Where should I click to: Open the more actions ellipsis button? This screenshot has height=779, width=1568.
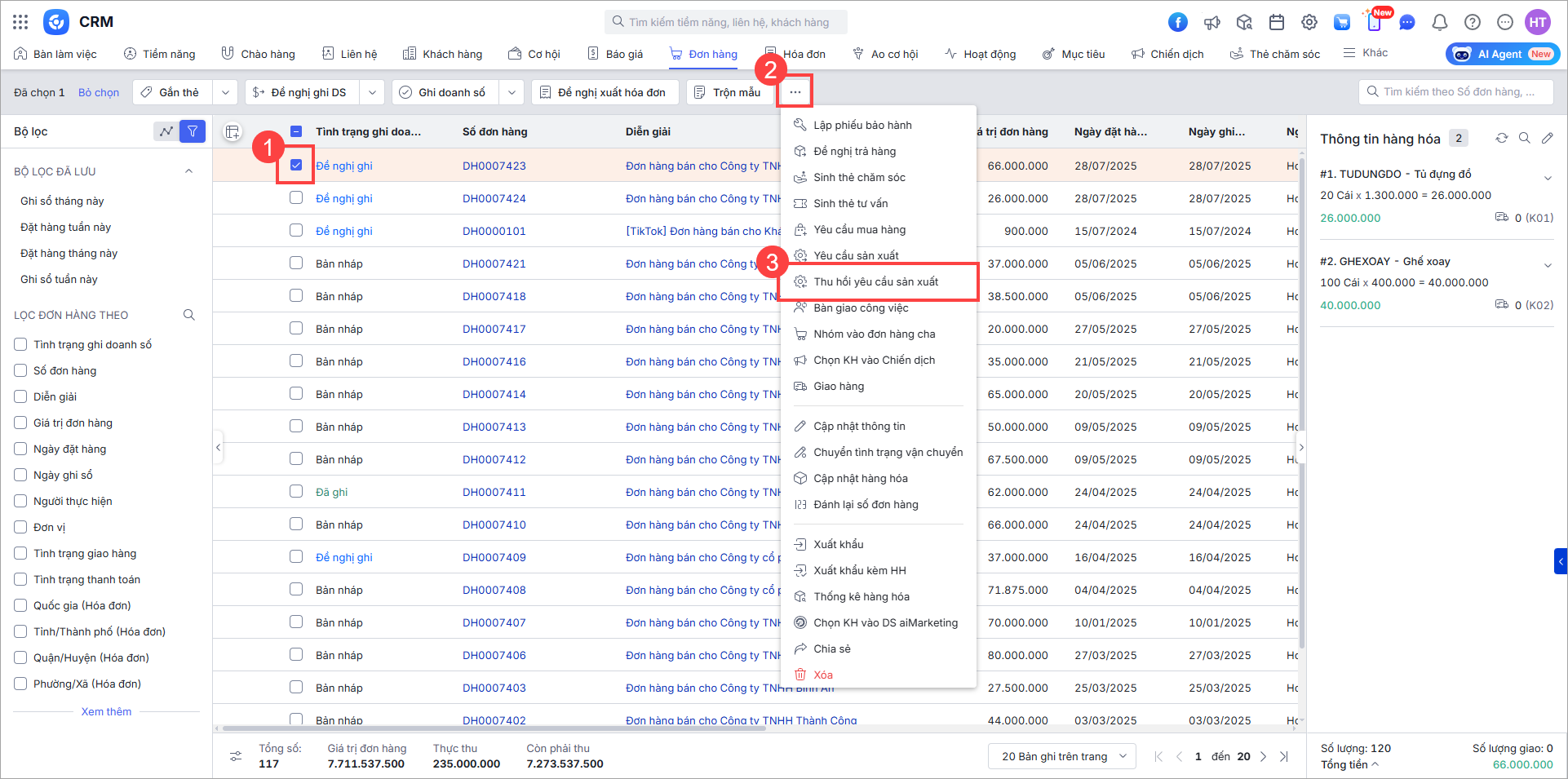tap(795, 92)
